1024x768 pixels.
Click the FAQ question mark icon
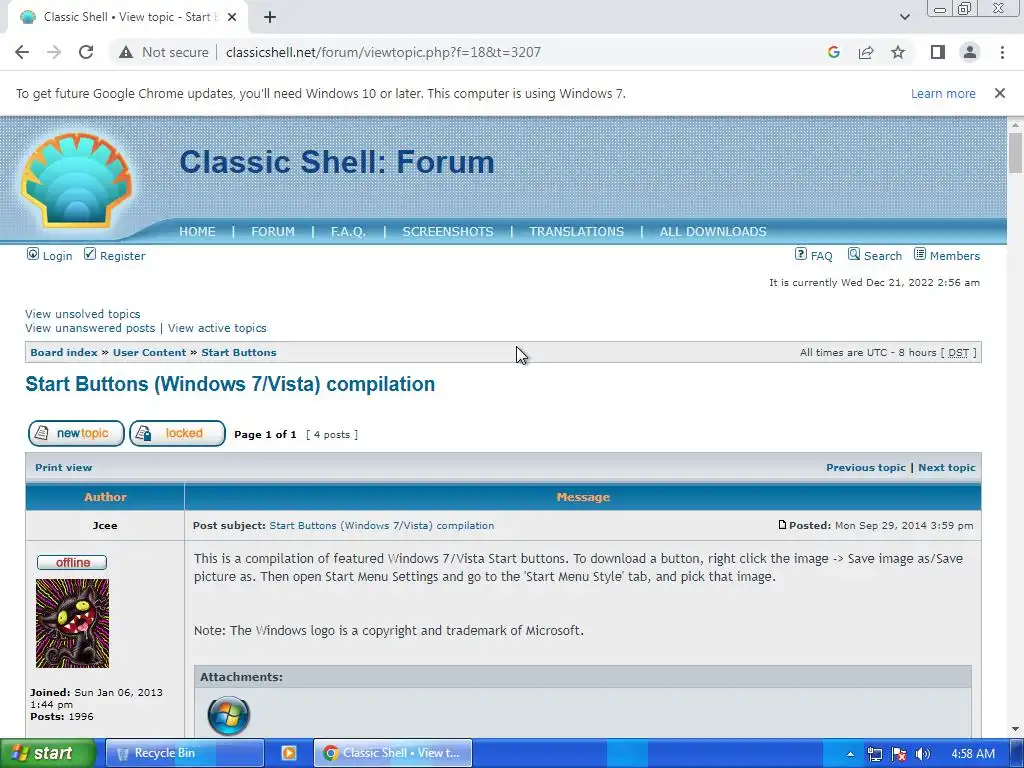tap(801, 254)
